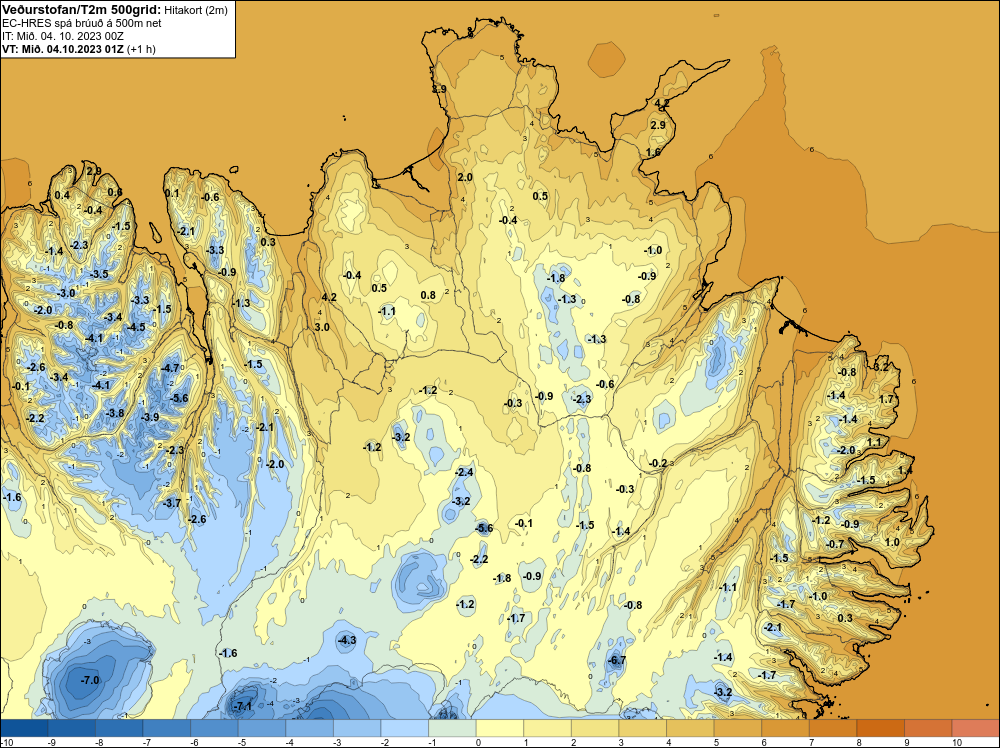The width and height of the screenshot is (1000, 748).
Task: Click the -3.7 temperature value
Action: pyautogui.click(x=172, y=503)
